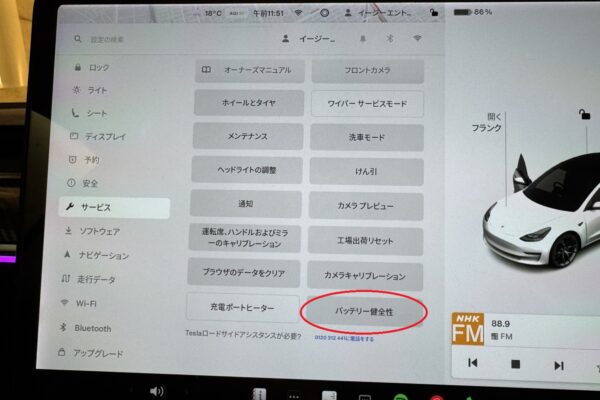Viewport: 600px width, 400px height.
Task: Stop the FM radio playback
Action: [516, 365]
